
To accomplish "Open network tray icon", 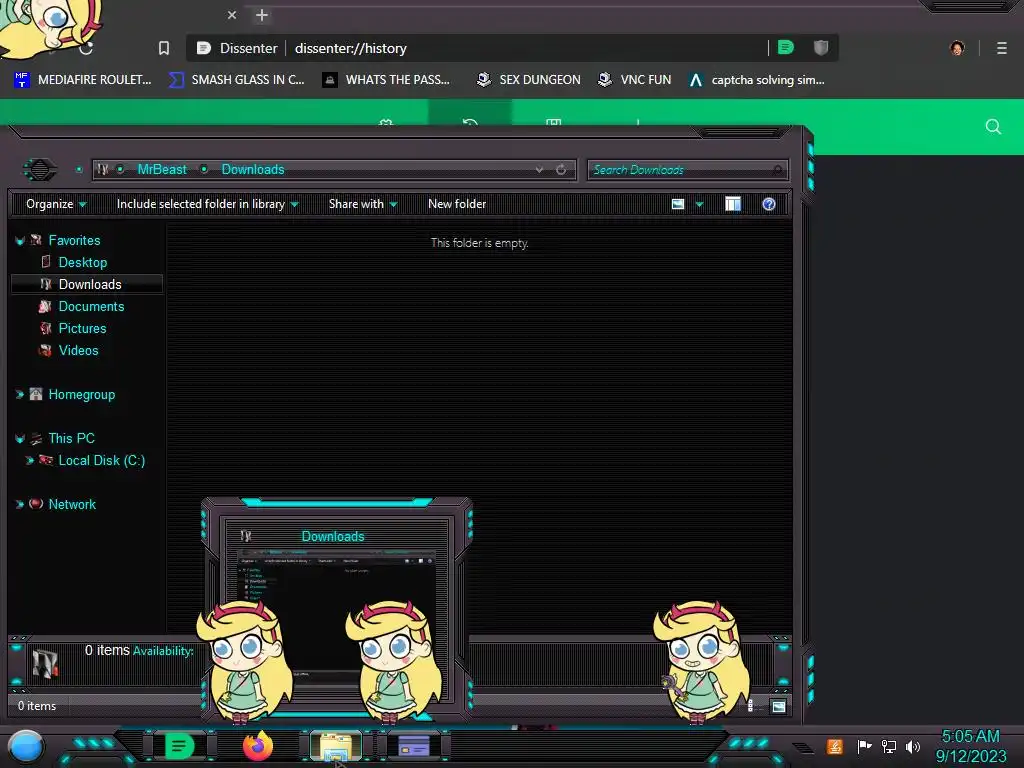I will pos(889,746).
